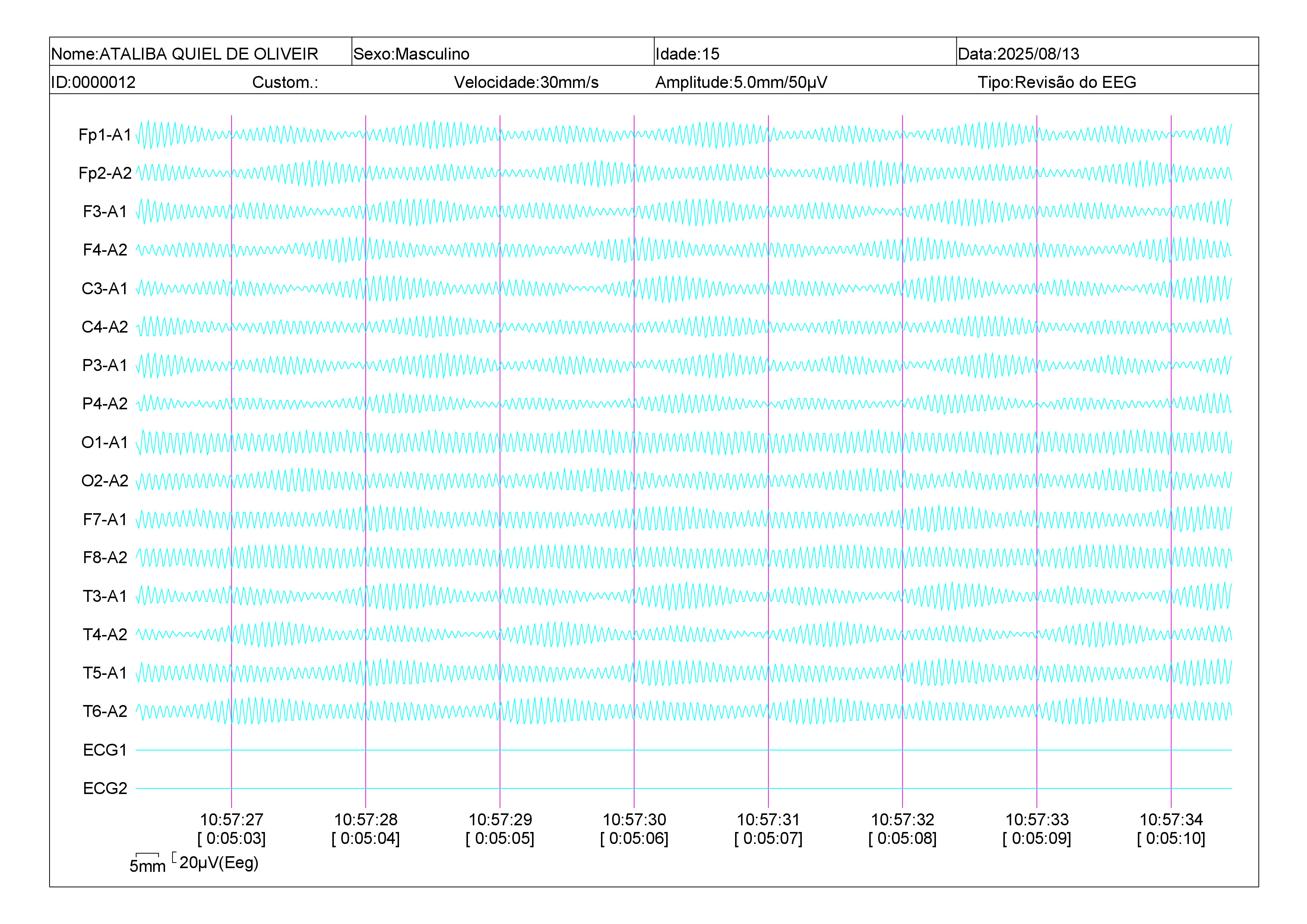Click the elapsed time [ 0:05:08]
This screenshot has height=924, width=1307.
[x=903, y=839]
